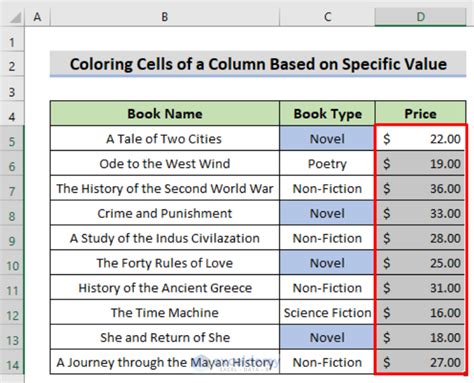Select the price cell 27.00
Image resolution: width=474 pixels, height=383 pixels.
(420, 362)
